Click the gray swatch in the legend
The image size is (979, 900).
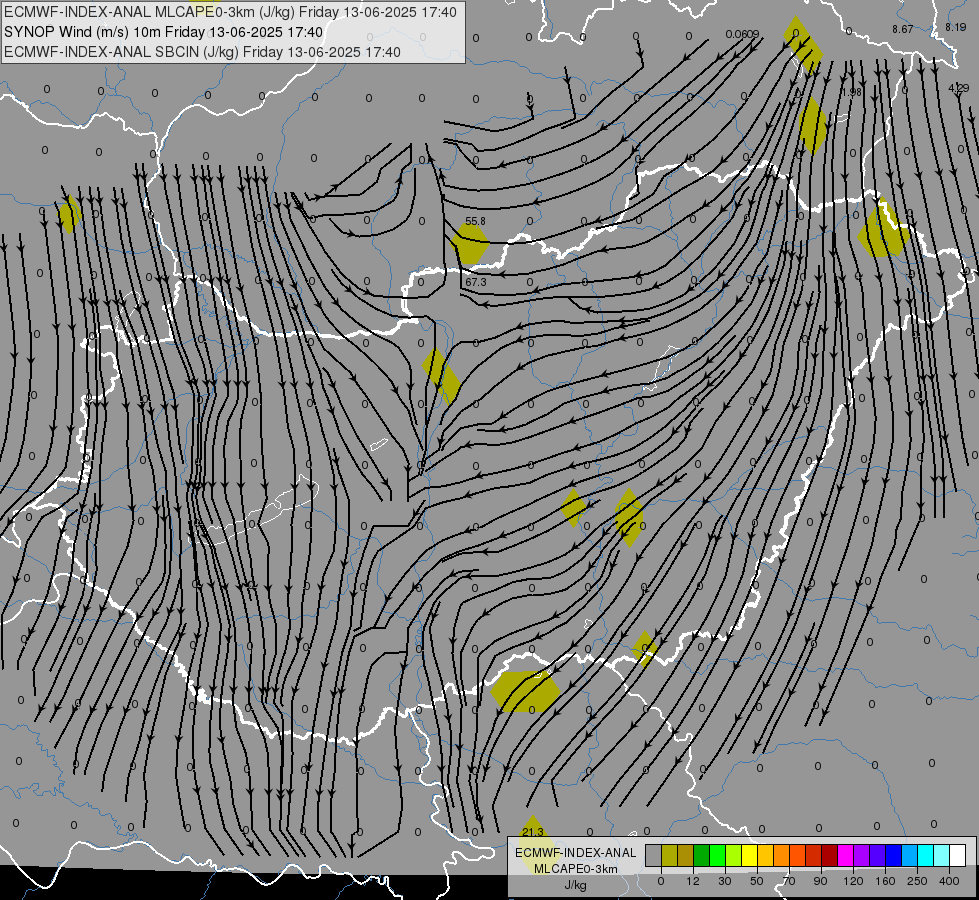pos(654,855)
